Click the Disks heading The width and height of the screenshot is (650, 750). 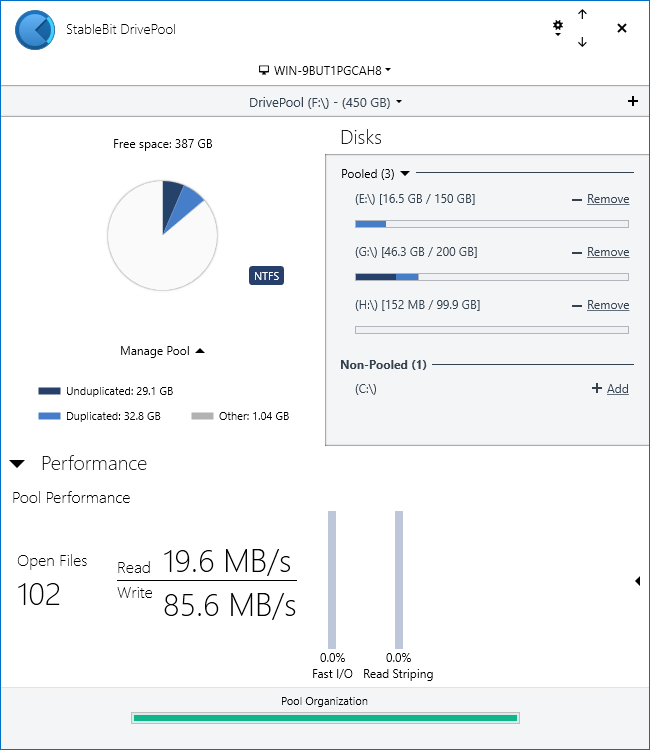click(361, 137)
